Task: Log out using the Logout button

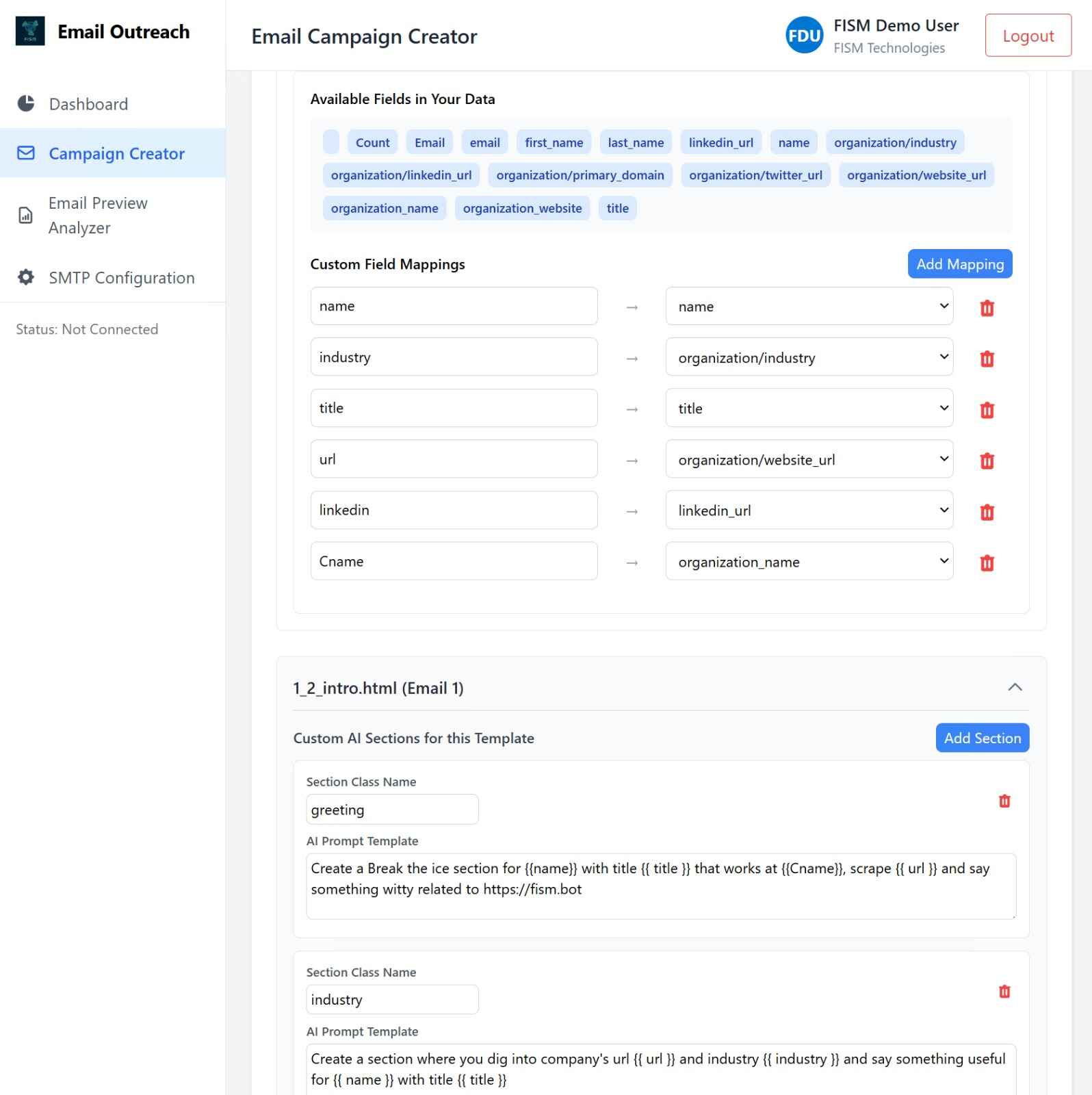Action: pyautogui.click(x=1028, y=36)
